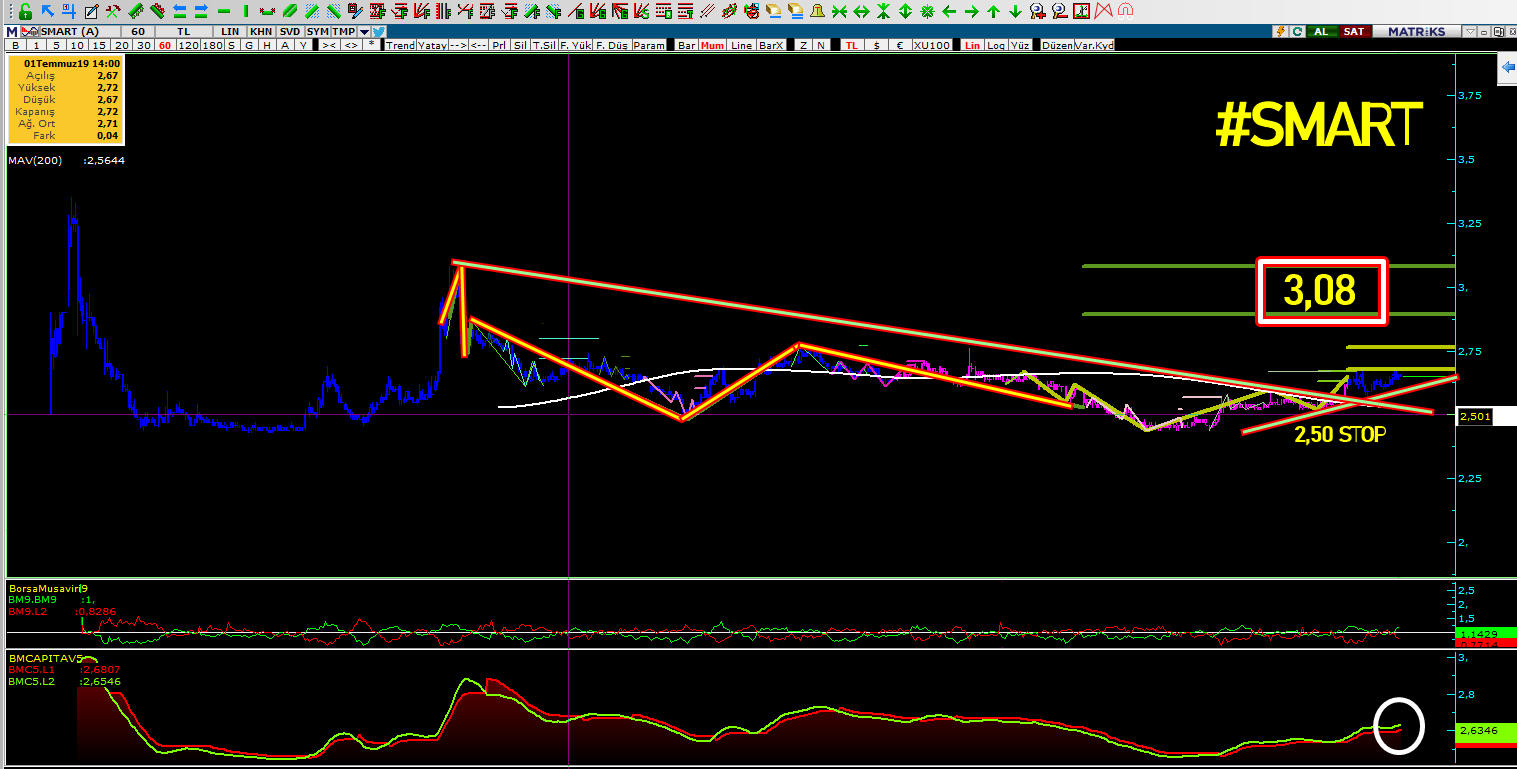Open the Var.Kyd menu item
The width and height of the screenshot is (1517, 769).
(1094, 45)
